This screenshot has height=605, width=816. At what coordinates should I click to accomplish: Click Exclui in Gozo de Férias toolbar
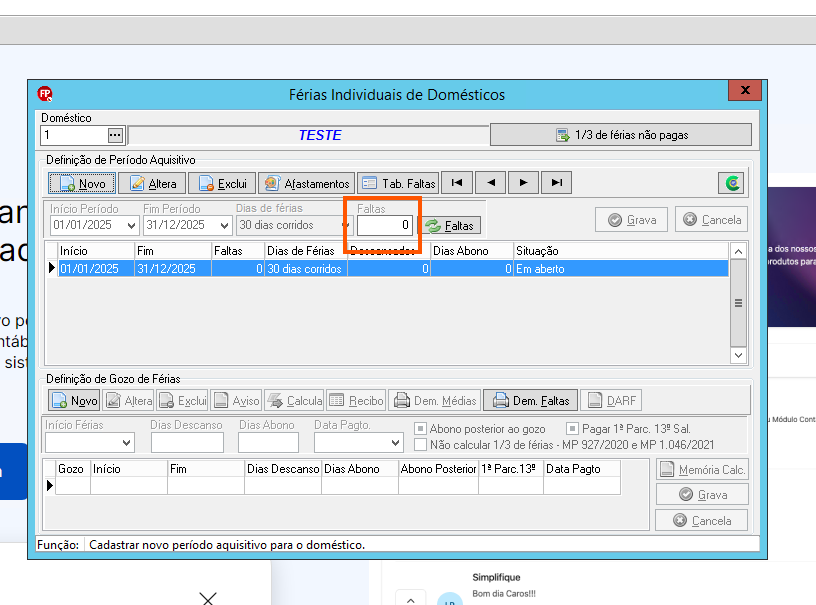(x=183, y=400)
